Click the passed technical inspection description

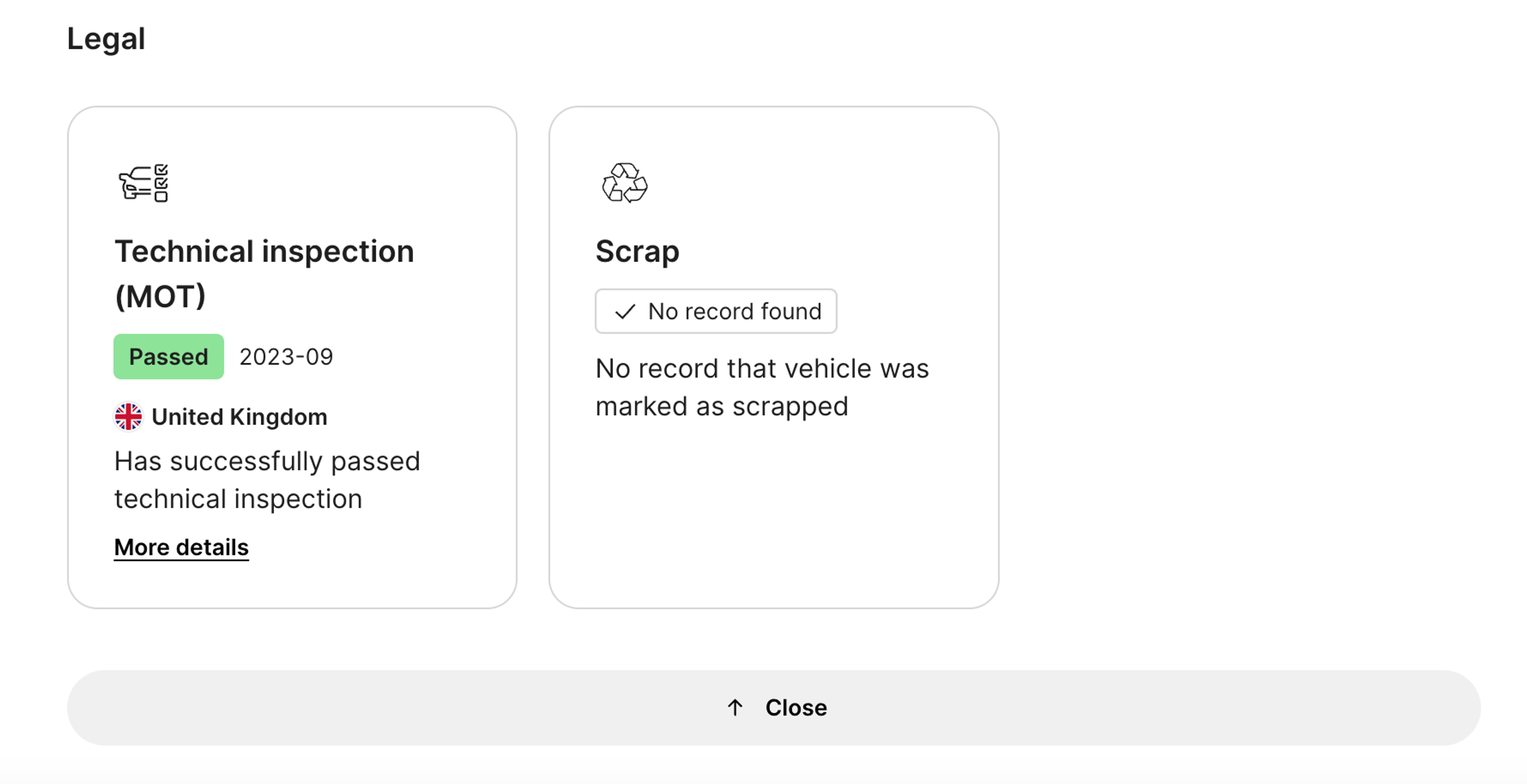(x=267, y=480)
